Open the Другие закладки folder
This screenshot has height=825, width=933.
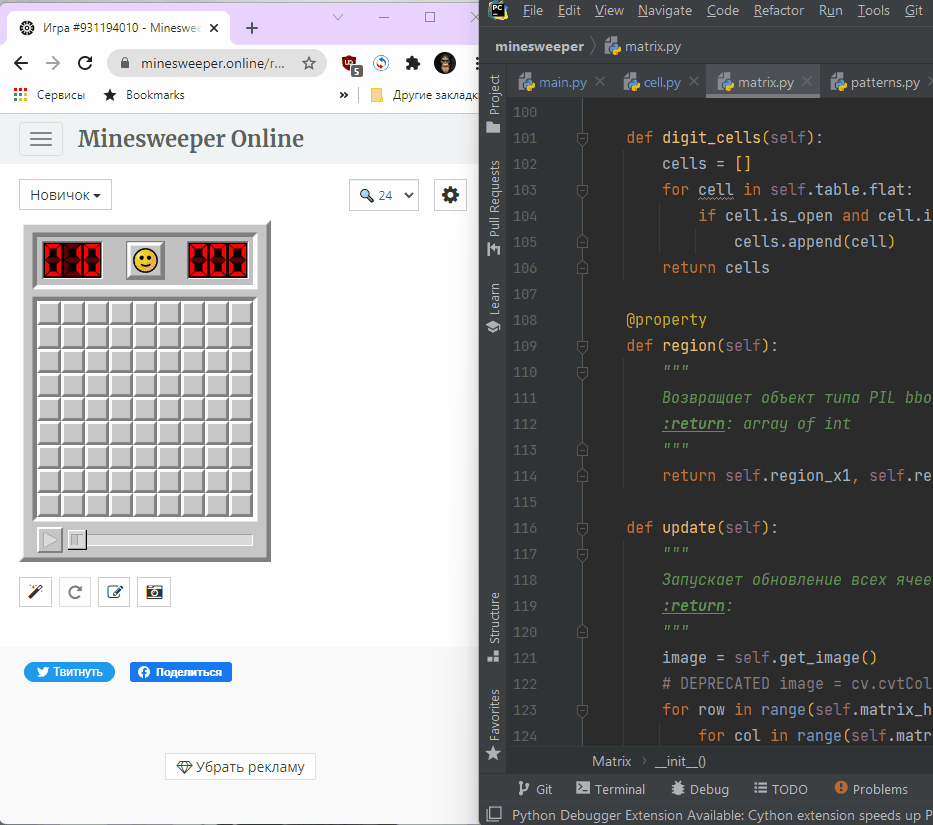(424, 95)
